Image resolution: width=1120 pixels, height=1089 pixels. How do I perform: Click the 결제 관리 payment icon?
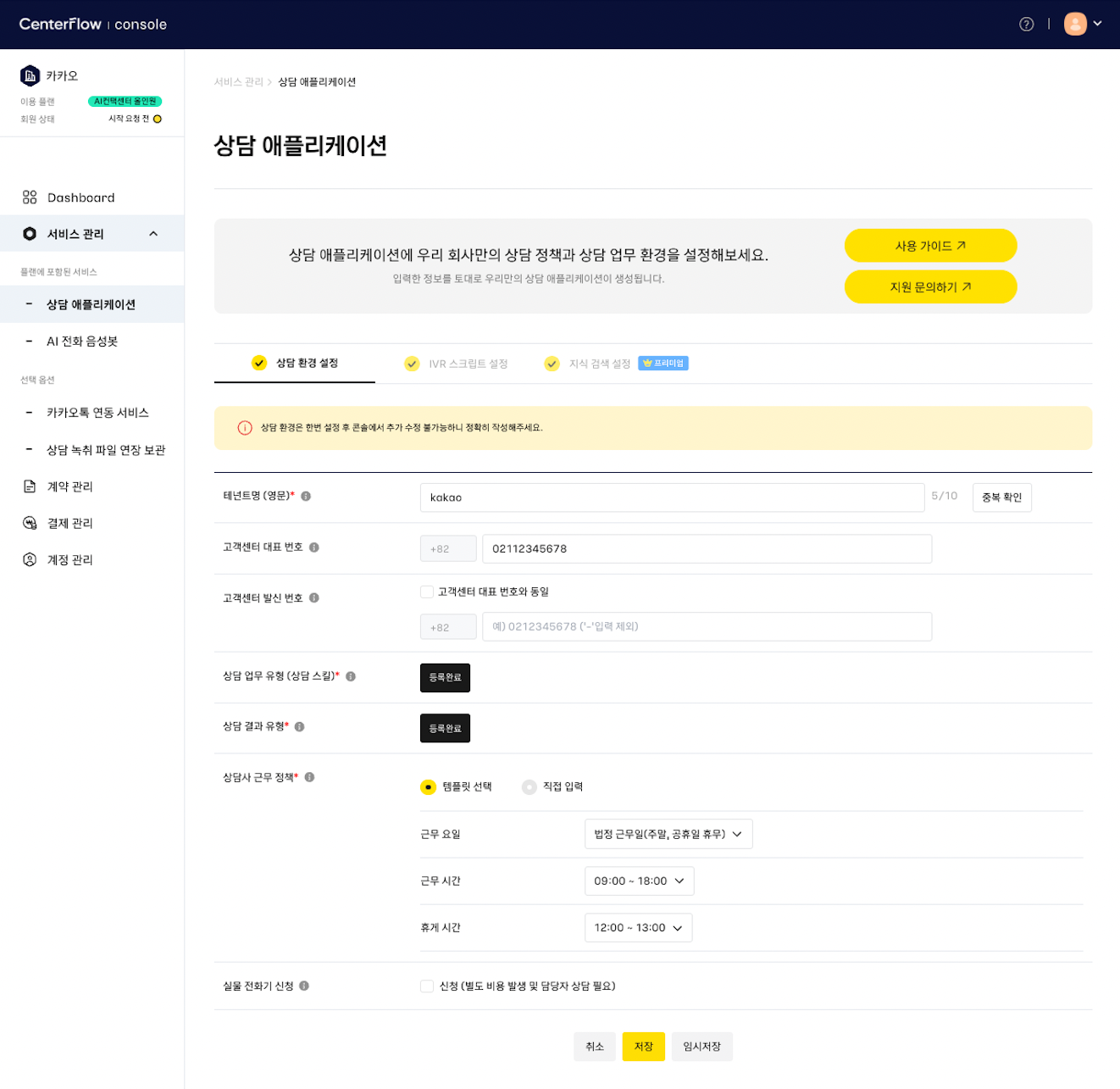click(30, 523)
